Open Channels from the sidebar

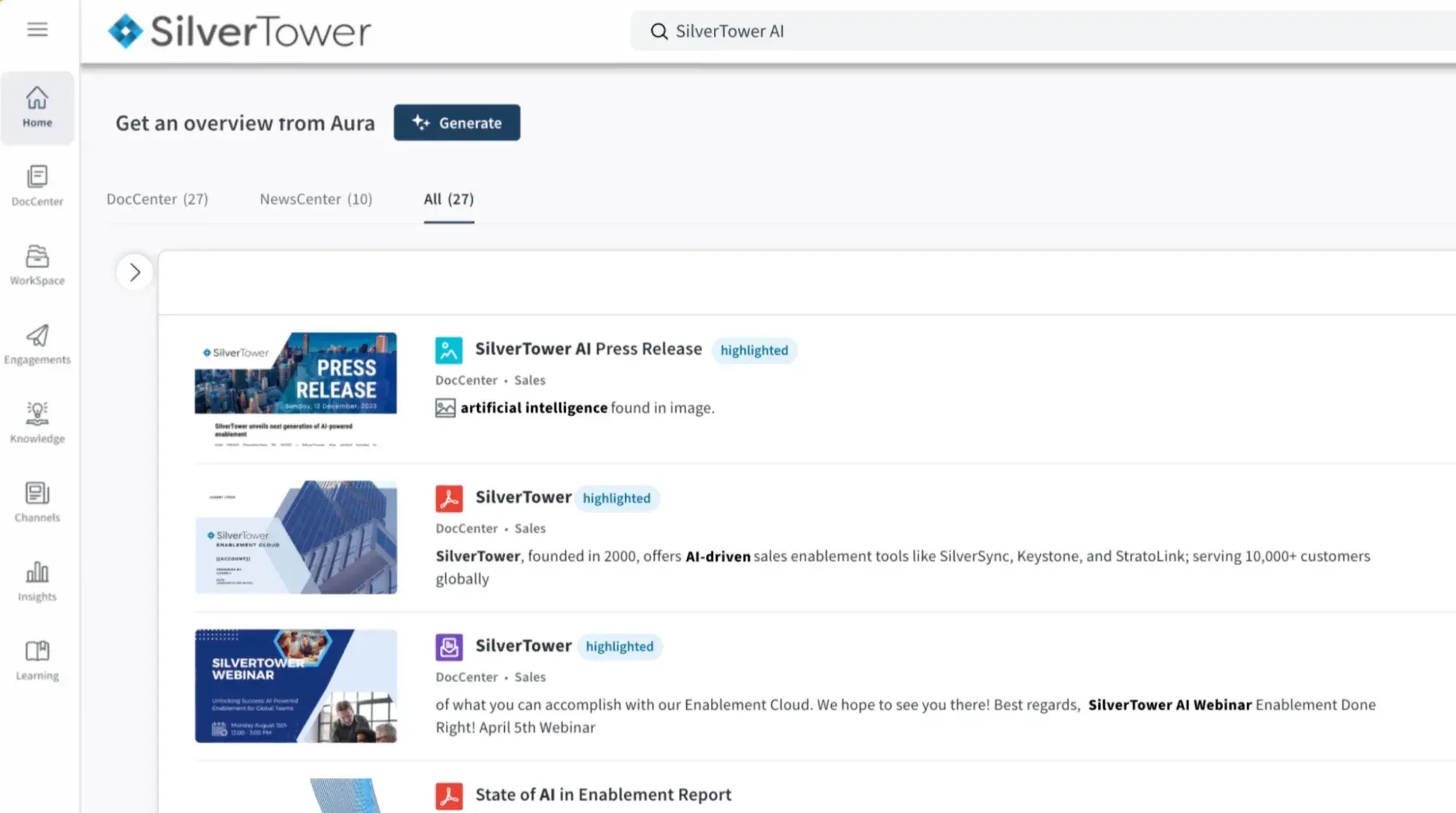[x=37, y=502]
